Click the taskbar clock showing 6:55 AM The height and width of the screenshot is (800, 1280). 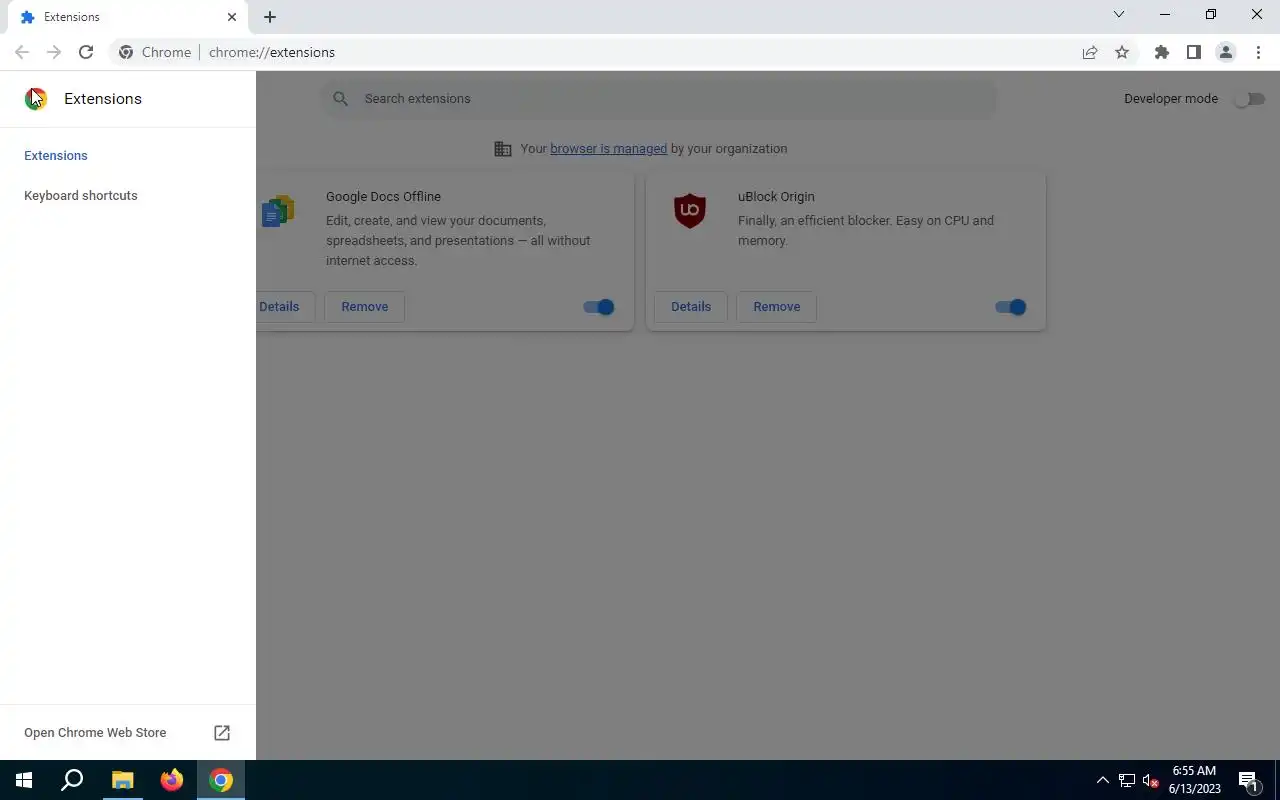(1195, 780)
